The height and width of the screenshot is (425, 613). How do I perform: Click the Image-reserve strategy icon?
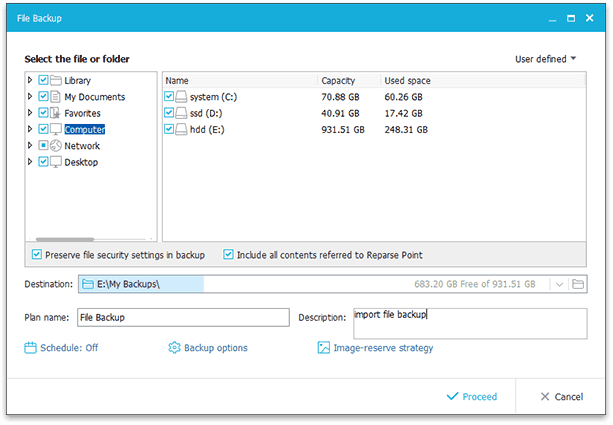click(x=324, y=348)
